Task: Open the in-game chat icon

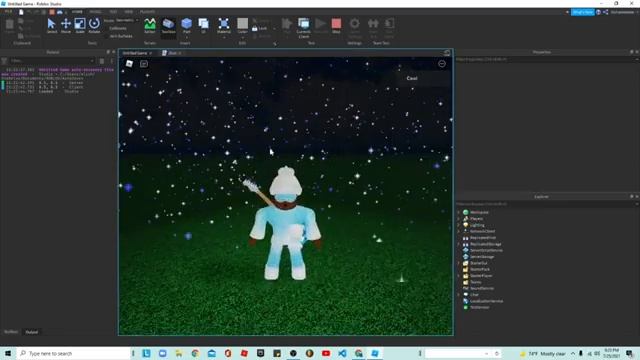Action: click(x=144, y=64)
